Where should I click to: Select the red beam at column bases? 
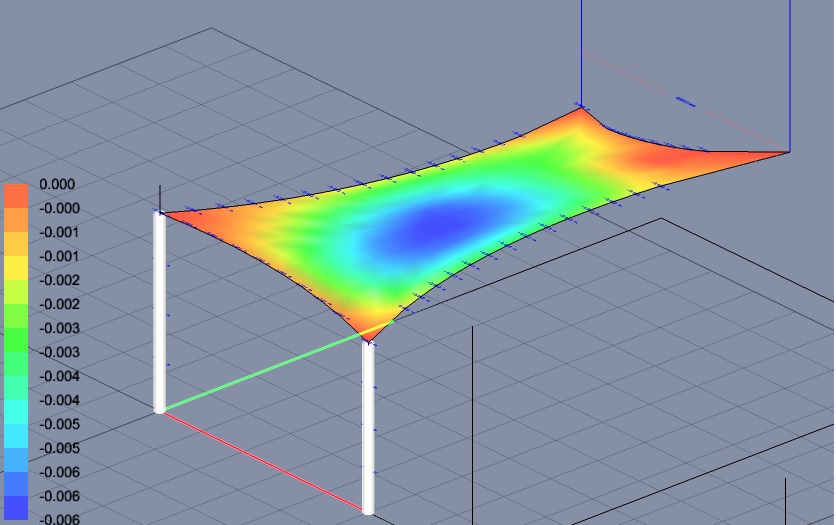(262, 460)
